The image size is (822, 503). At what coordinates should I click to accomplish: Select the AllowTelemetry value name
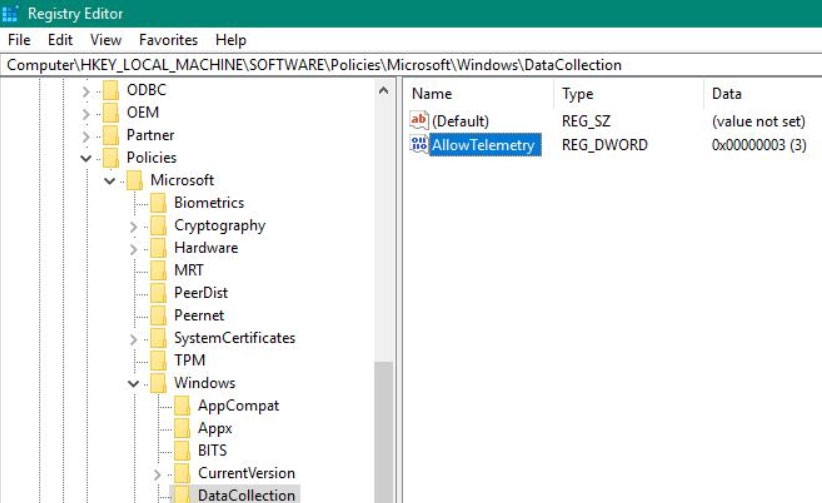point(483,145)
